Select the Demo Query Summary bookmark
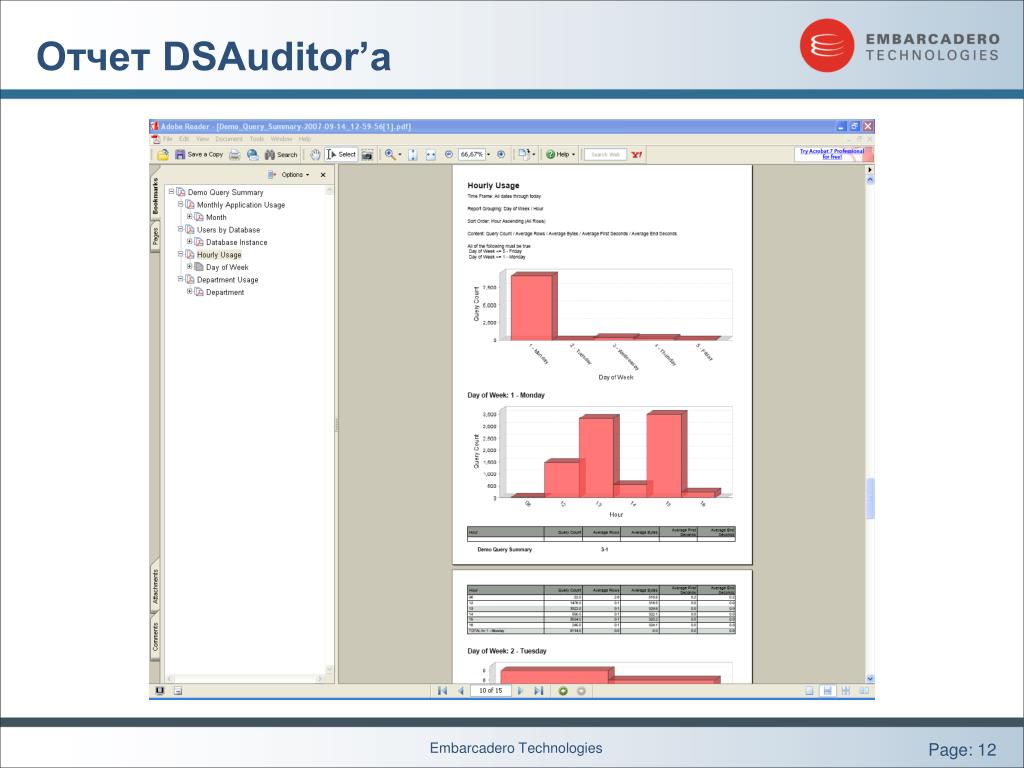Screen dimensions: 1024x768 tap(225, 193)
